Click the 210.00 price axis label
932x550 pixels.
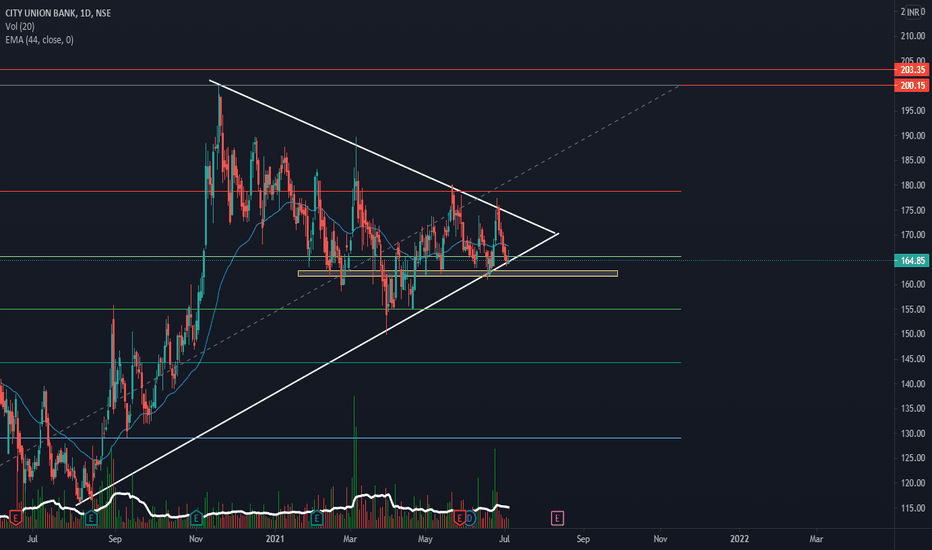(x=912, y=36)
